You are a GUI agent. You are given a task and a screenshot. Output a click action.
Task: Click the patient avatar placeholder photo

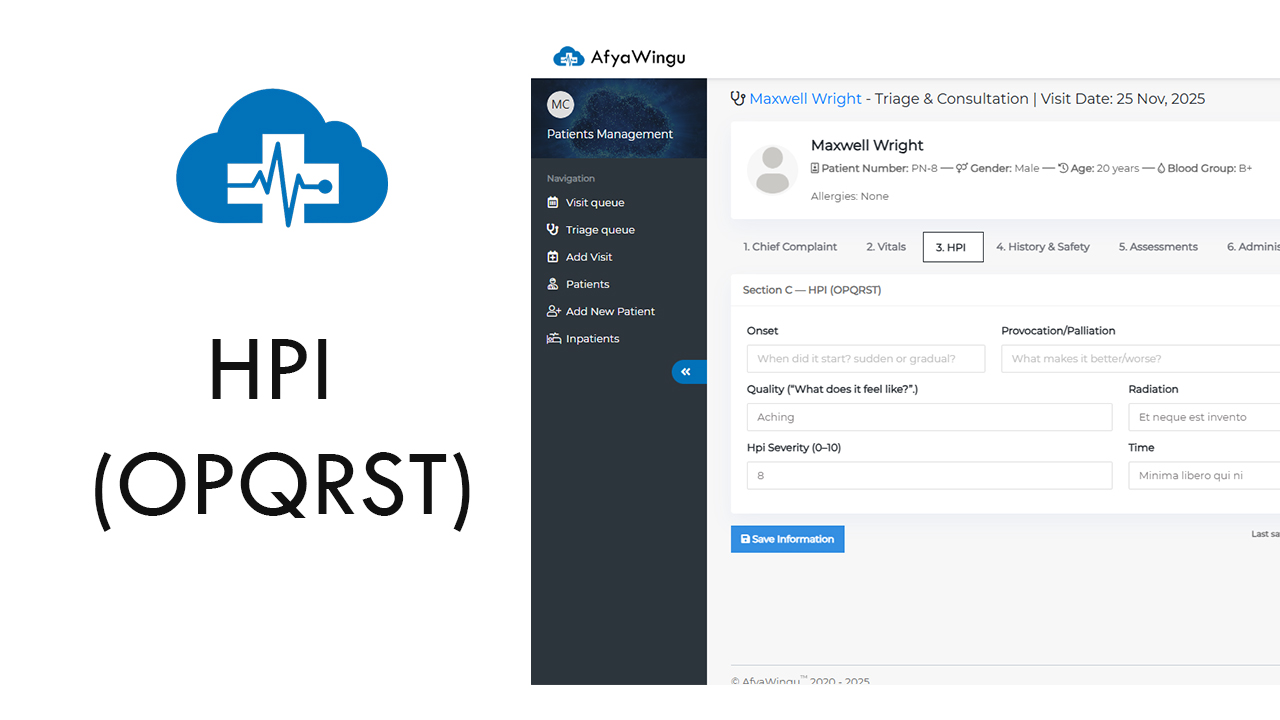tap(772, 170)
